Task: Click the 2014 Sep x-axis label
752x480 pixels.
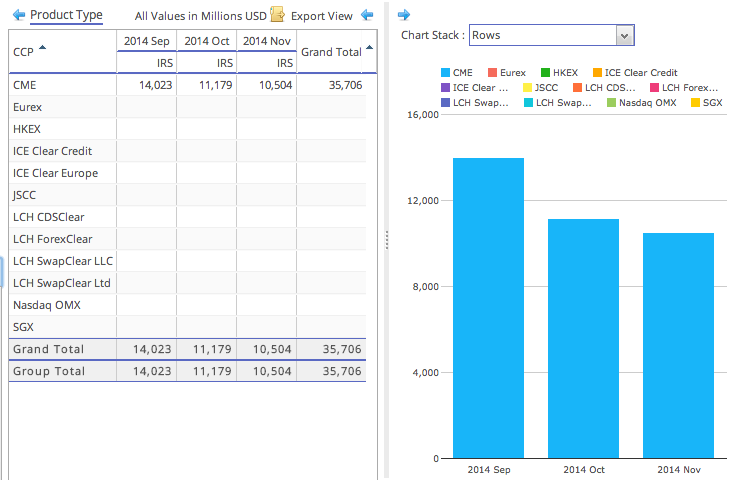Action: 489,469
